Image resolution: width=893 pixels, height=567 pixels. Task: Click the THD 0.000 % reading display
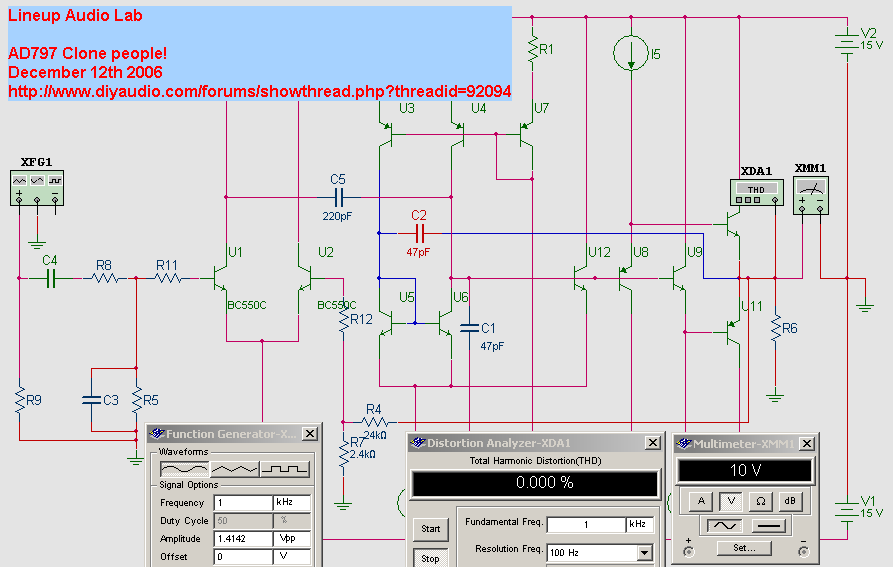tap(534, 483)
